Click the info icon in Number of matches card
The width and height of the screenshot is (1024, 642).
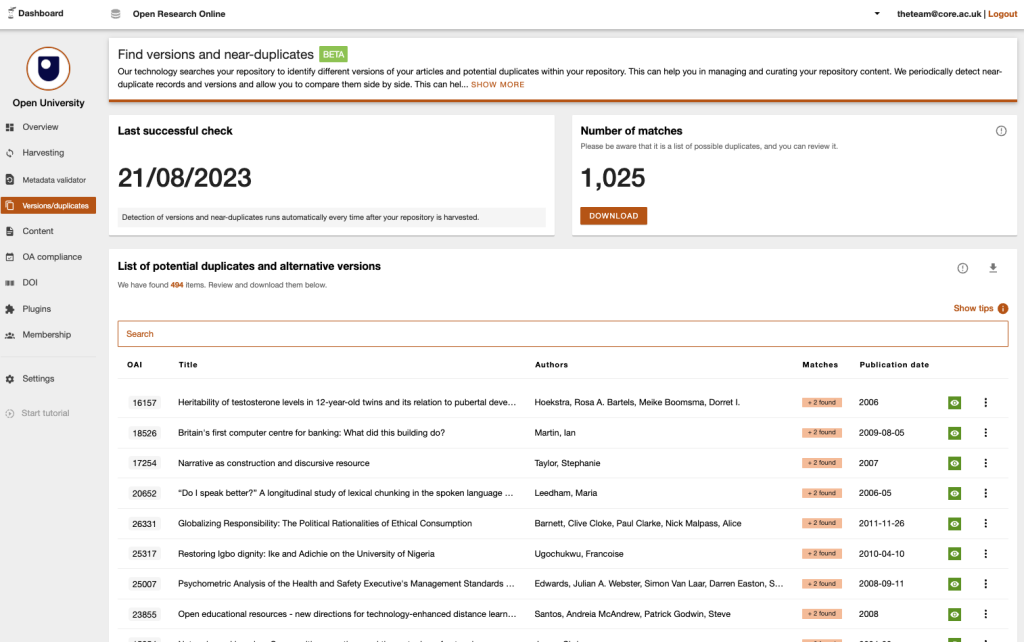point(1001,131)
